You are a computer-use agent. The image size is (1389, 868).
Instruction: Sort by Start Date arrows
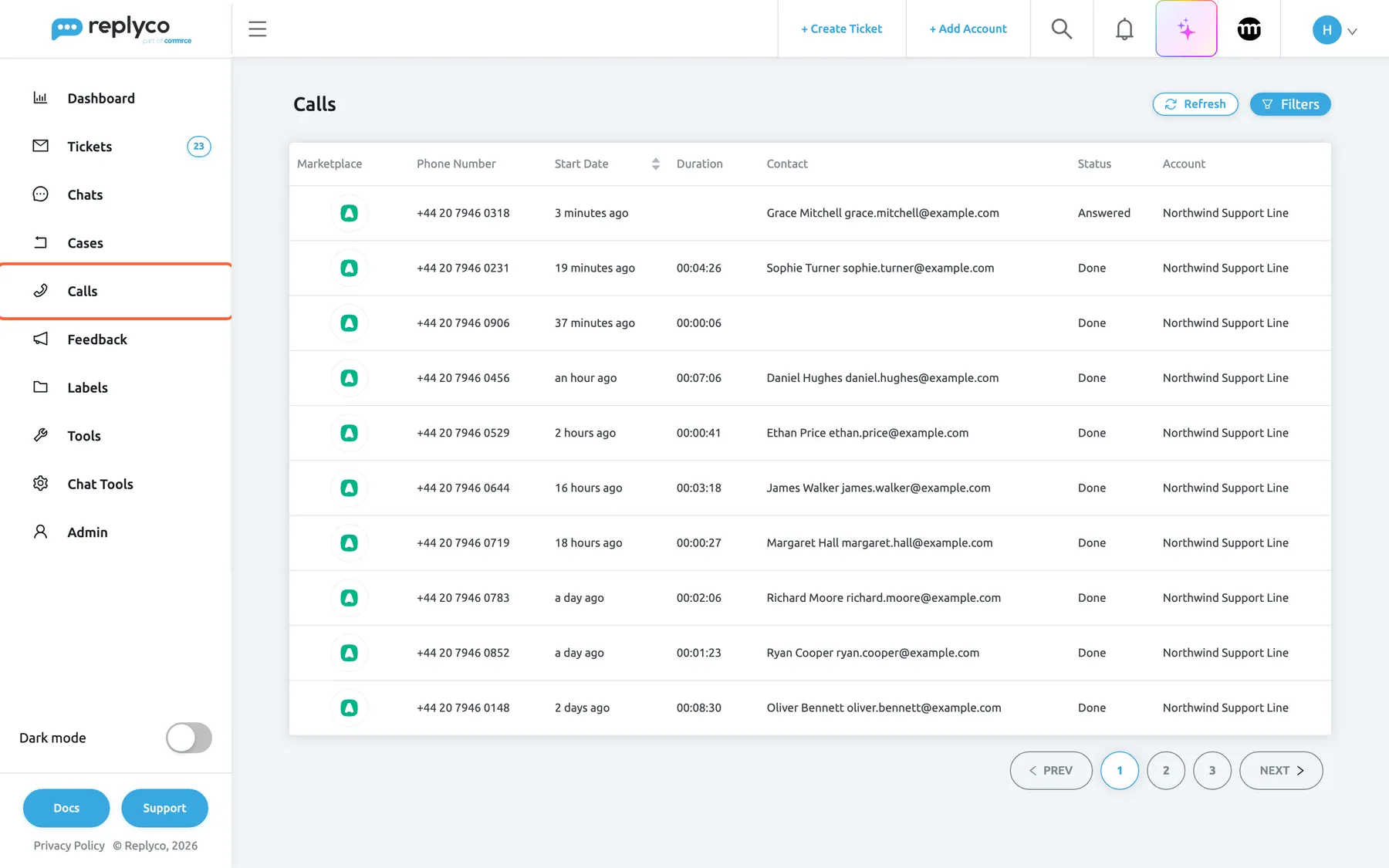[x=655, y=164]
